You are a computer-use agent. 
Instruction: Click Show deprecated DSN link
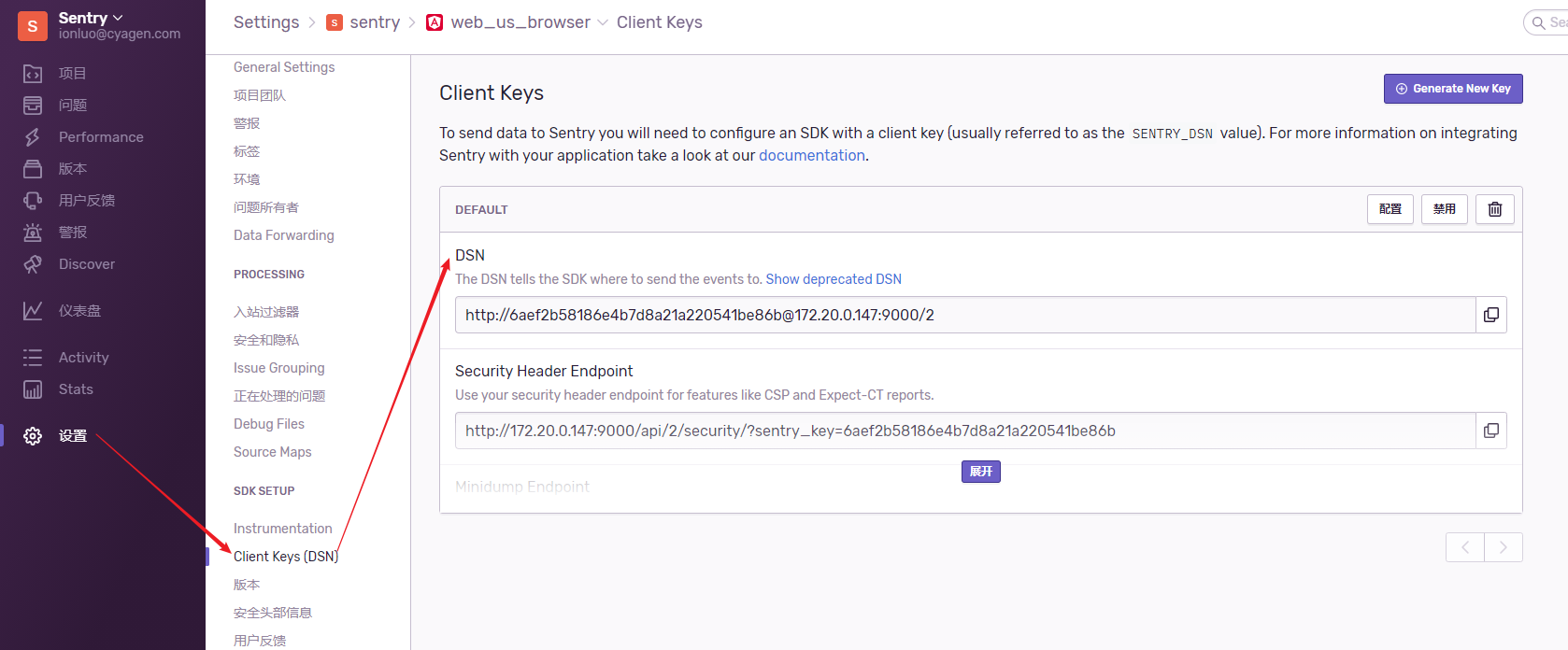pyautogui.click(x=833, y=279)
